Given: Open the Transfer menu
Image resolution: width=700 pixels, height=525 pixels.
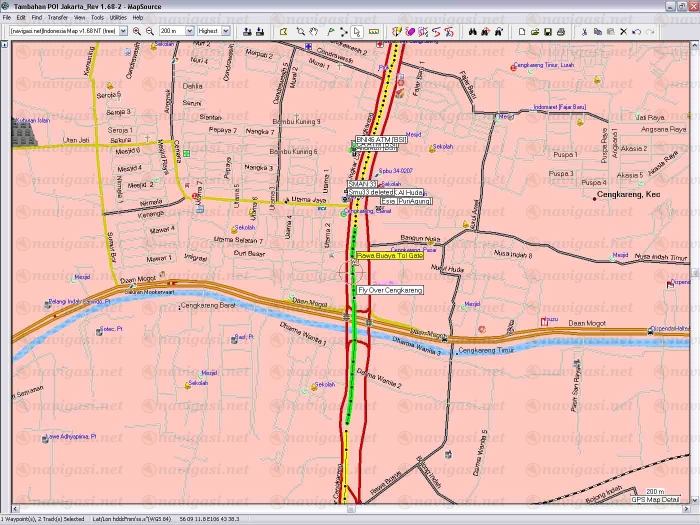Looking at the screenshot, I should pyautogui.click(x=58, y=18).
